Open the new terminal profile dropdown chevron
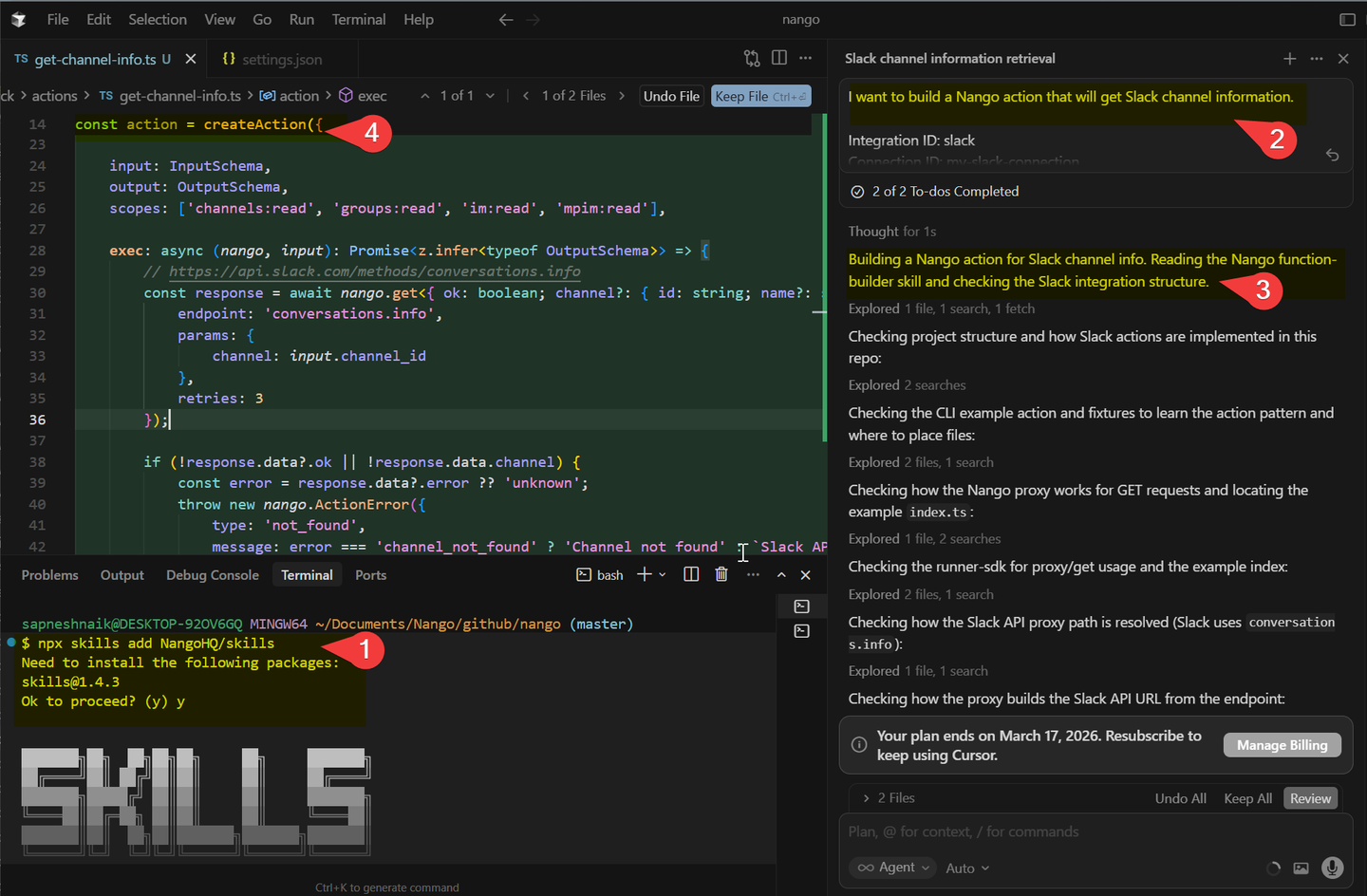 (663, 575)
